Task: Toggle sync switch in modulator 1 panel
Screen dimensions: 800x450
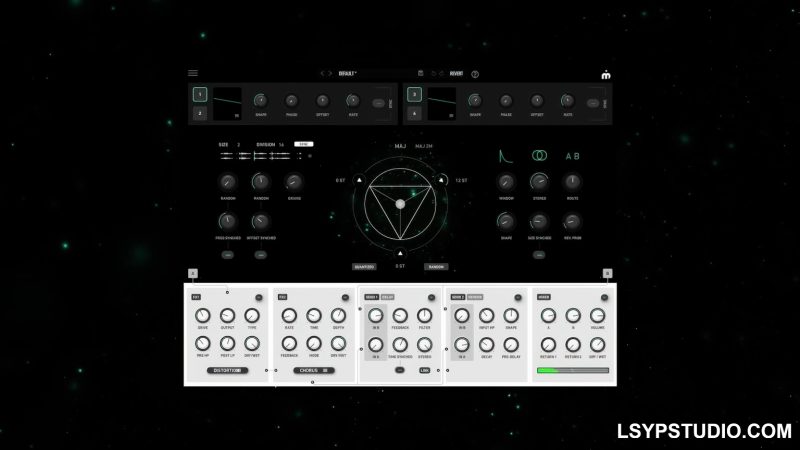Action: point(379,104)
